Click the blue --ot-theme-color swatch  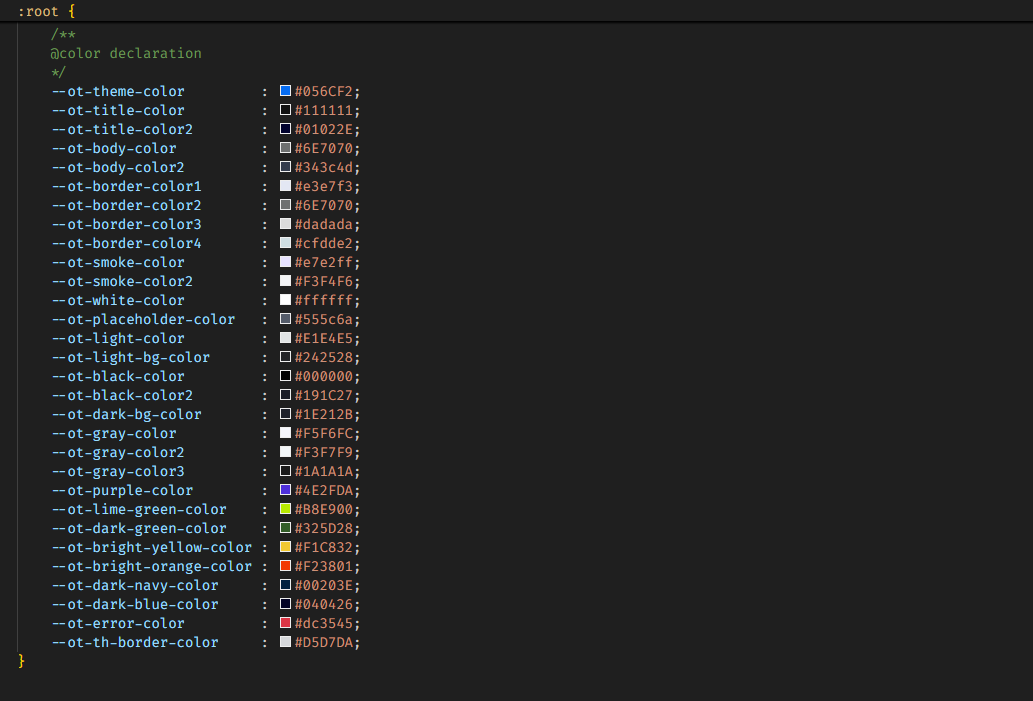click(285, 91)
